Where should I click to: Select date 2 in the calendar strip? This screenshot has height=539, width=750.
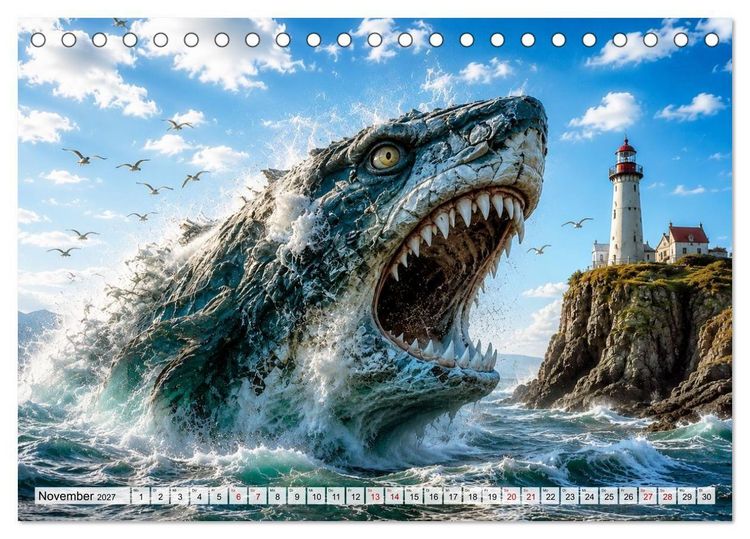point(160,496)
